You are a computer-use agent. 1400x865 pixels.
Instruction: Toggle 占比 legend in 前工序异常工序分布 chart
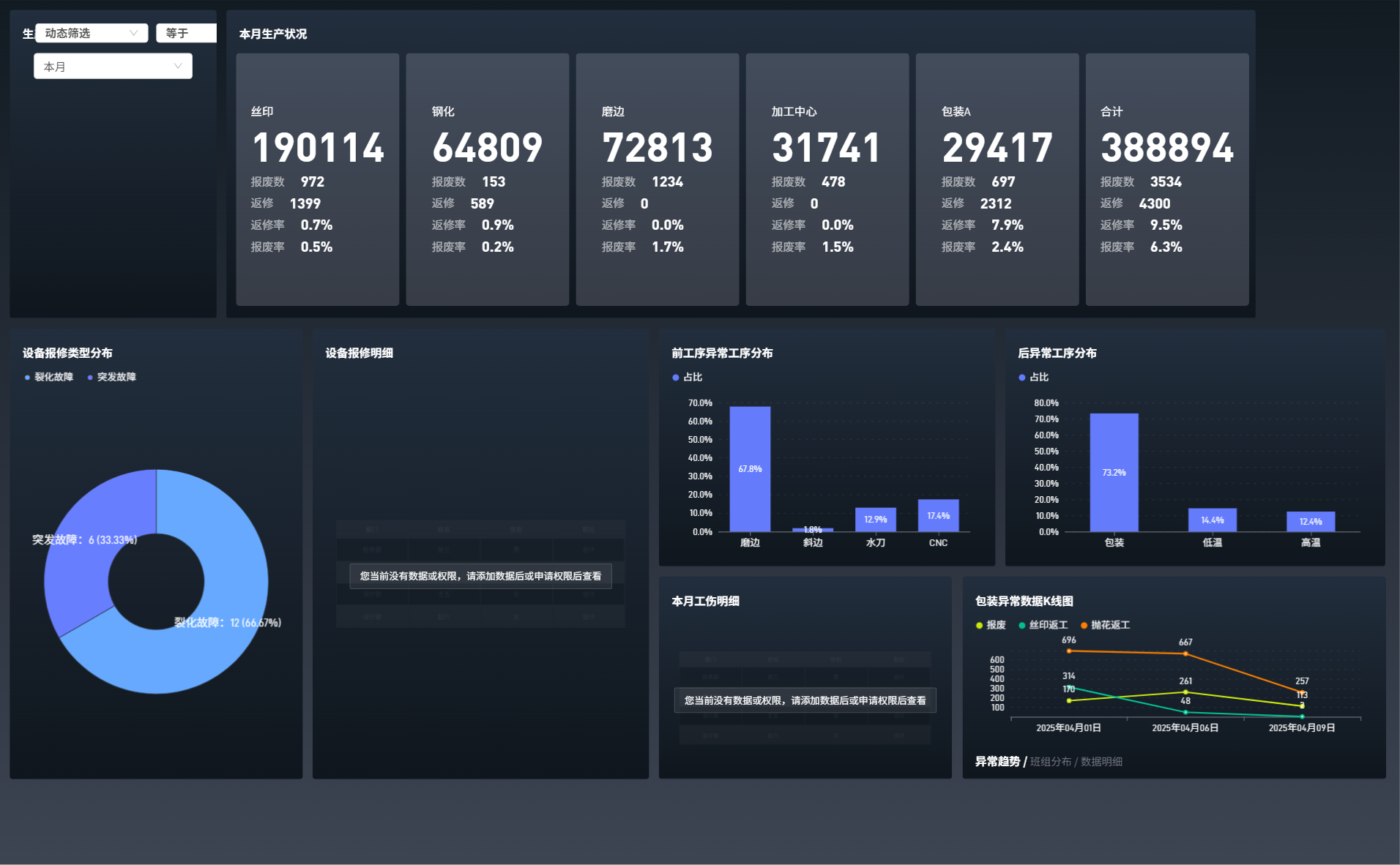point(688,377)
